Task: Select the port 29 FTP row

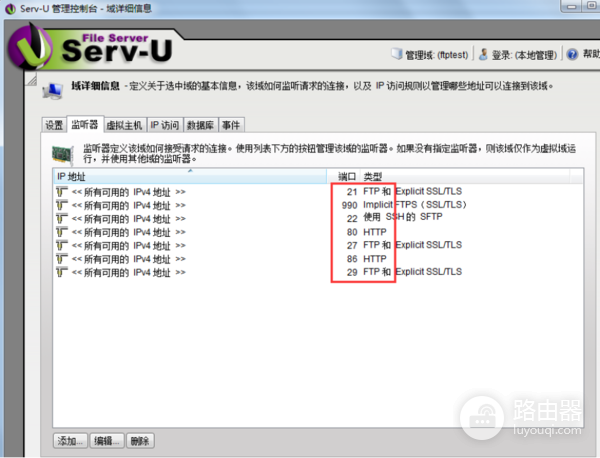Action: [318, 272]
